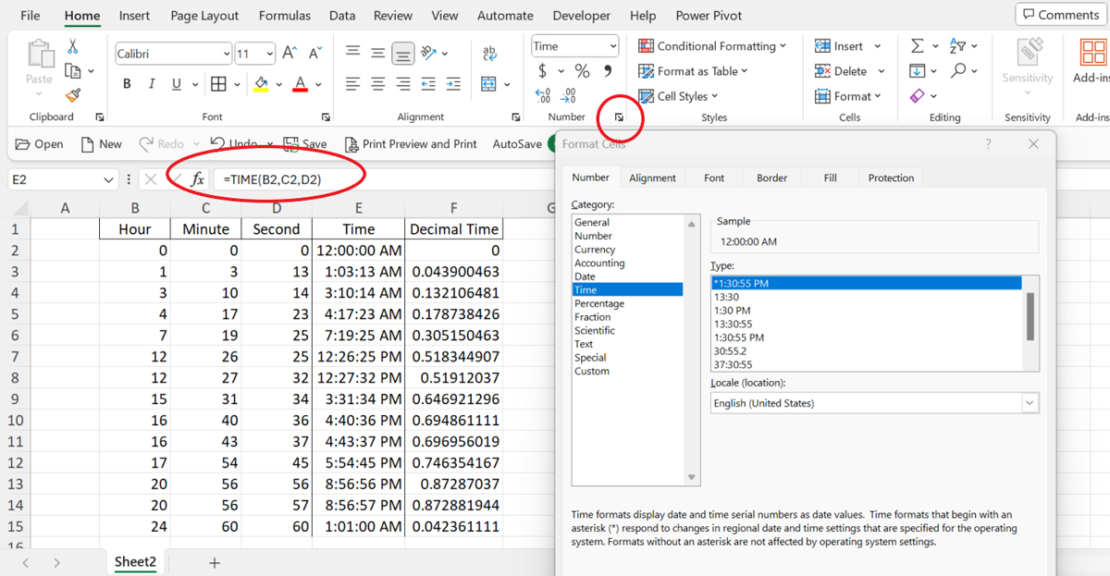Click the AutoSum sigma icon
Screen dimensions: 1110x576
[917, 46]
